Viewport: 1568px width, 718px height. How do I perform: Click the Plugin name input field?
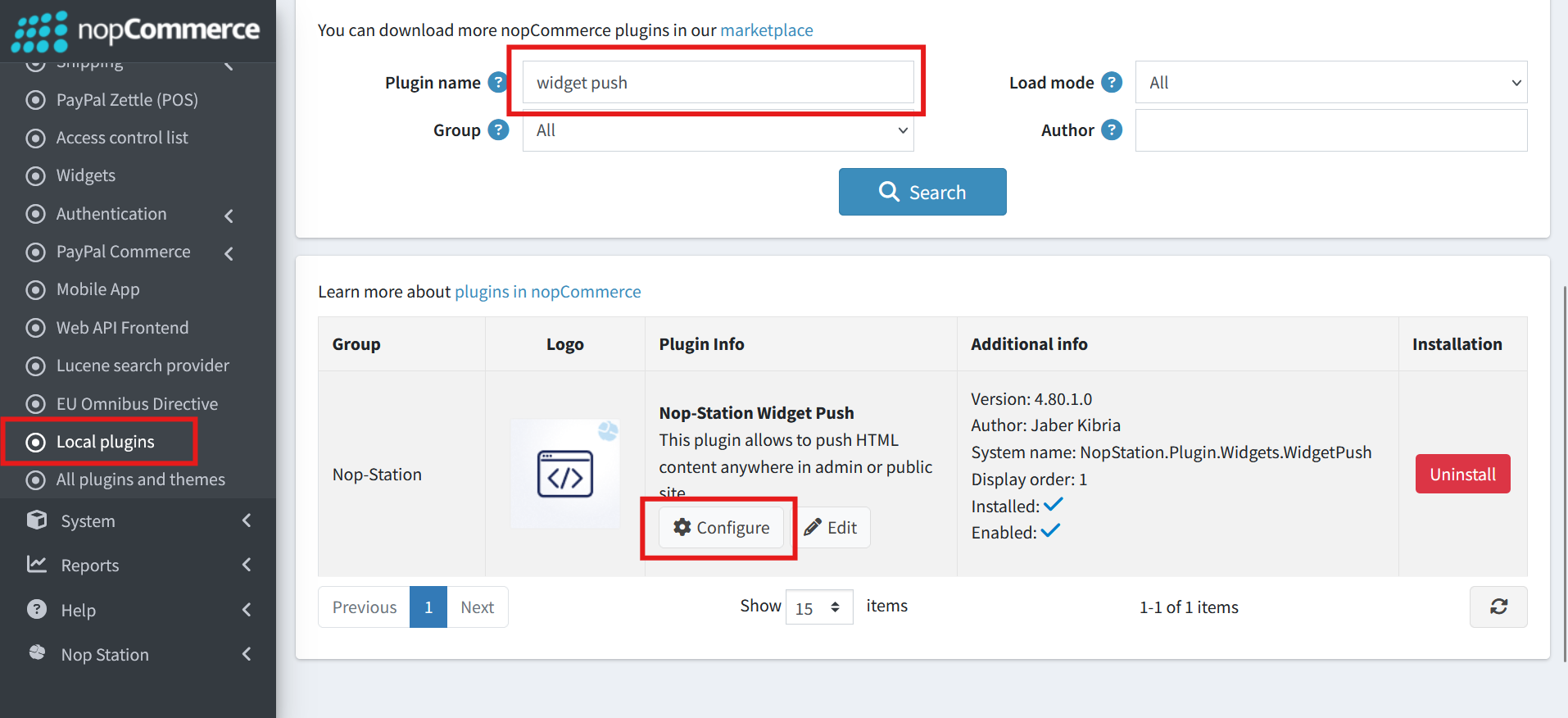718,82
